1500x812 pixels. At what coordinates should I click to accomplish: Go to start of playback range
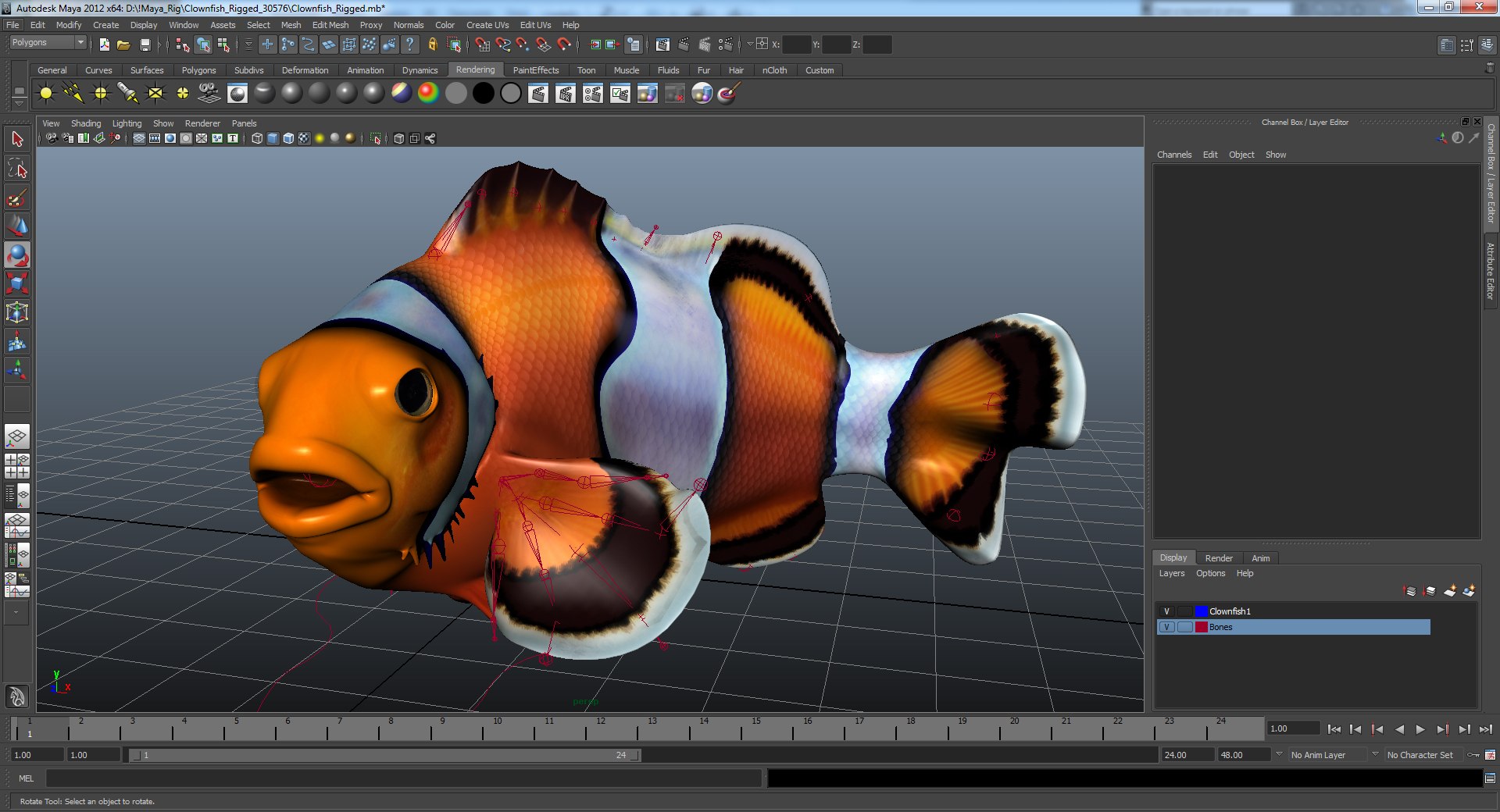pos(1334,729)
